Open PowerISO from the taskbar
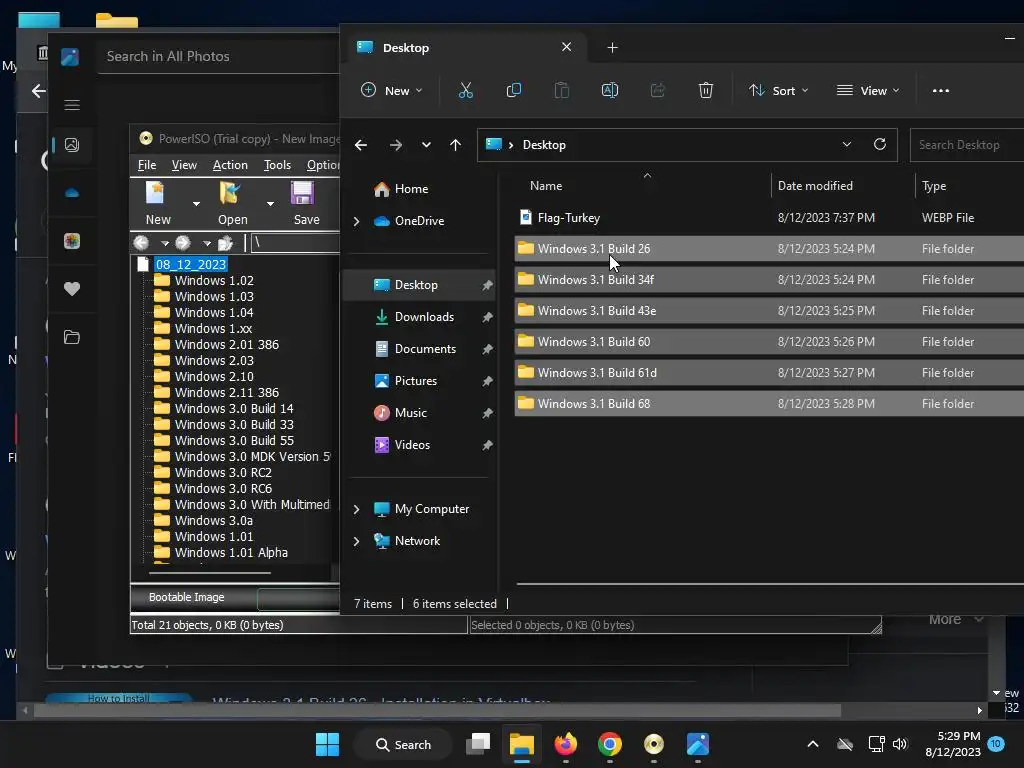The width and height of the screenshot is (1024, 768). (x=654, y=744)
